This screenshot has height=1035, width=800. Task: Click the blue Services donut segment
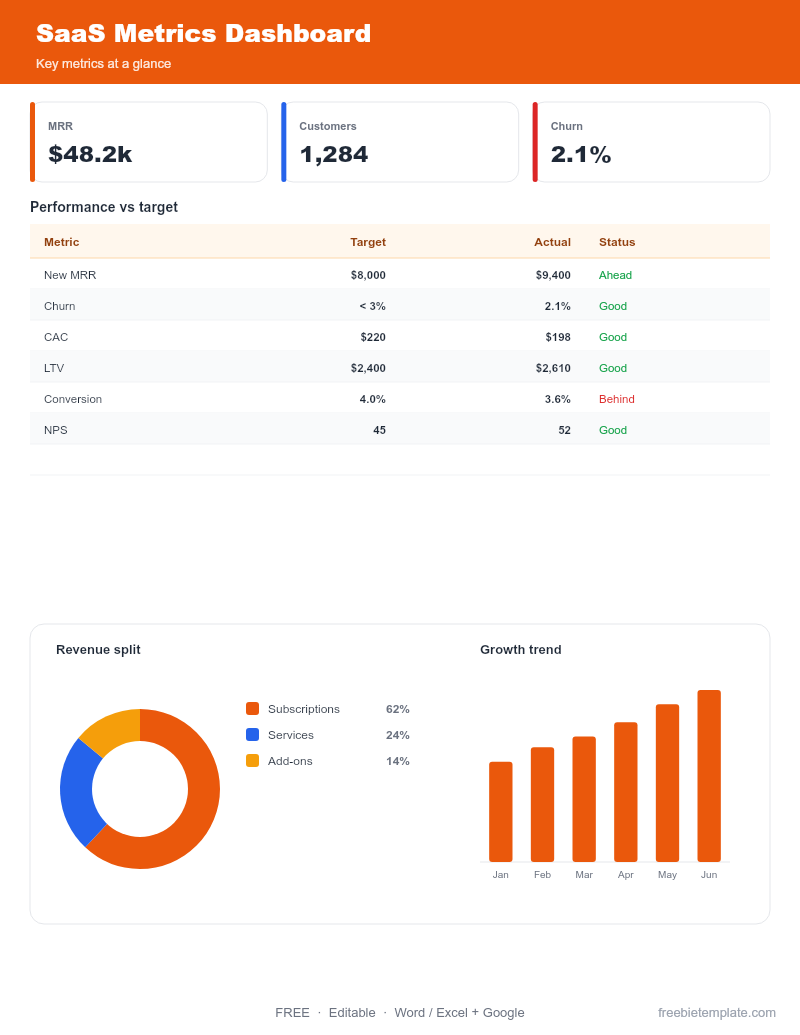pos(78,793)
